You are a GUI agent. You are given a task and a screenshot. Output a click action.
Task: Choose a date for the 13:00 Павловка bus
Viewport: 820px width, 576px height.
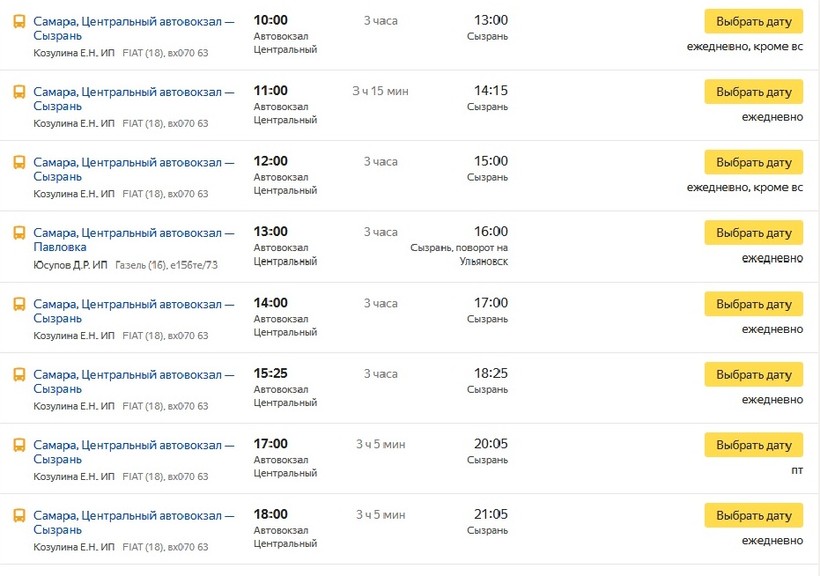pos(753,233)
